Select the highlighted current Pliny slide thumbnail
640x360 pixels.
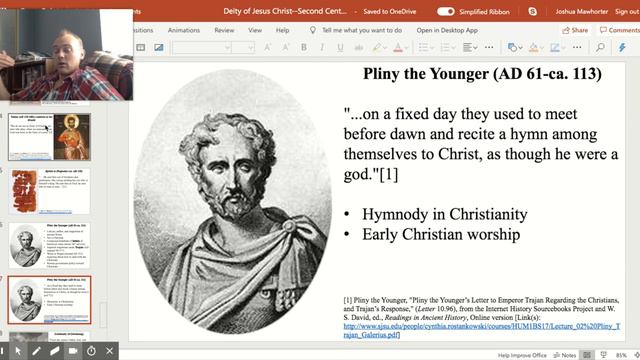pos(49,300)
